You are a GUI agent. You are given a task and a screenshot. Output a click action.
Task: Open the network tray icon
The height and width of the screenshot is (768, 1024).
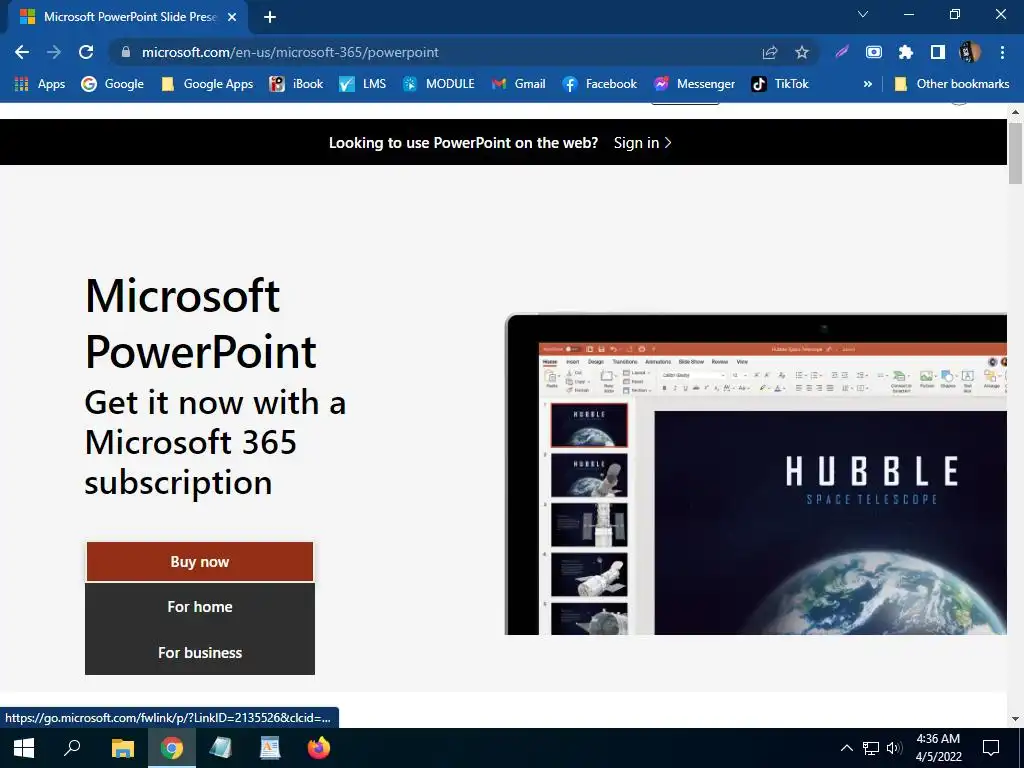(871, 748)
